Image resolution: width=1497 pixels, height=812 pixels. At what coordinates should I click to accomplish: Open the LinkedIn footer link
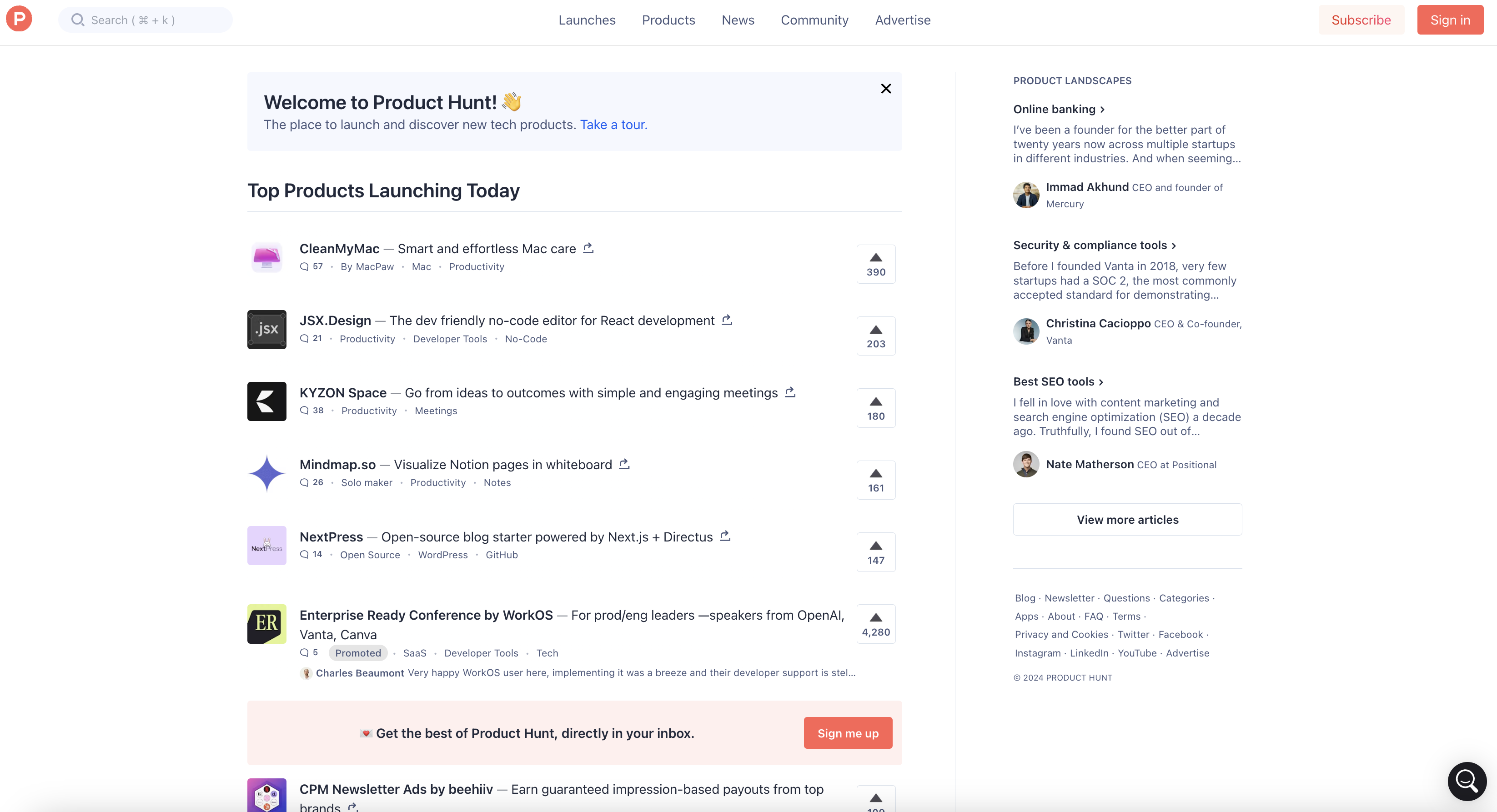pos(1089,653)
